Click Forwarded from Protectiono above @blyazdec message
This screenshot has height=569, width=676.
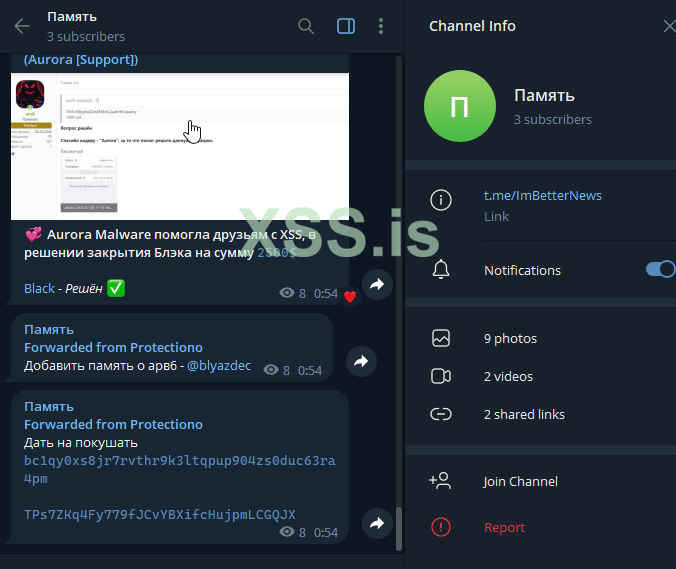pos(113,347)
